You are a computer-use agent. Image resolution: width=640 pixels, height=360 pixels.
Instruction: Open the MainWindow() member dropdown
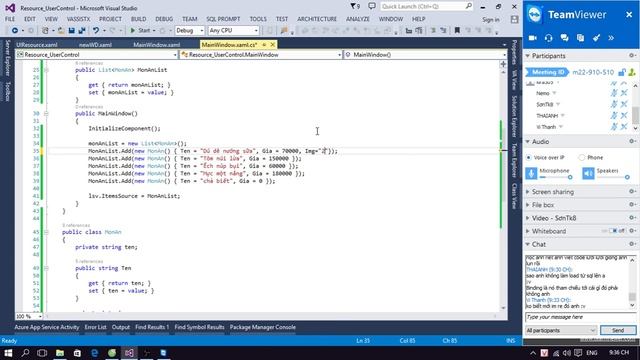pos(425,55)
